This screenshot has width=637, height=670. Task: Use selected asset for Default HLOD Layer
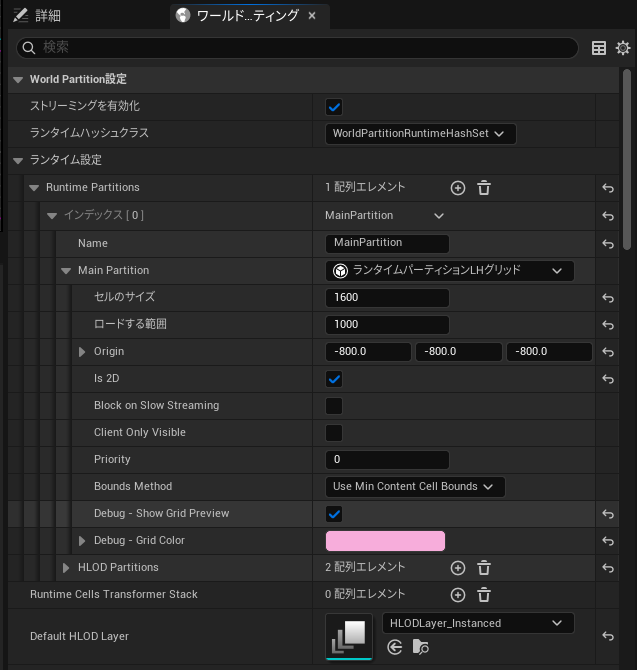(x=394, y=647)
